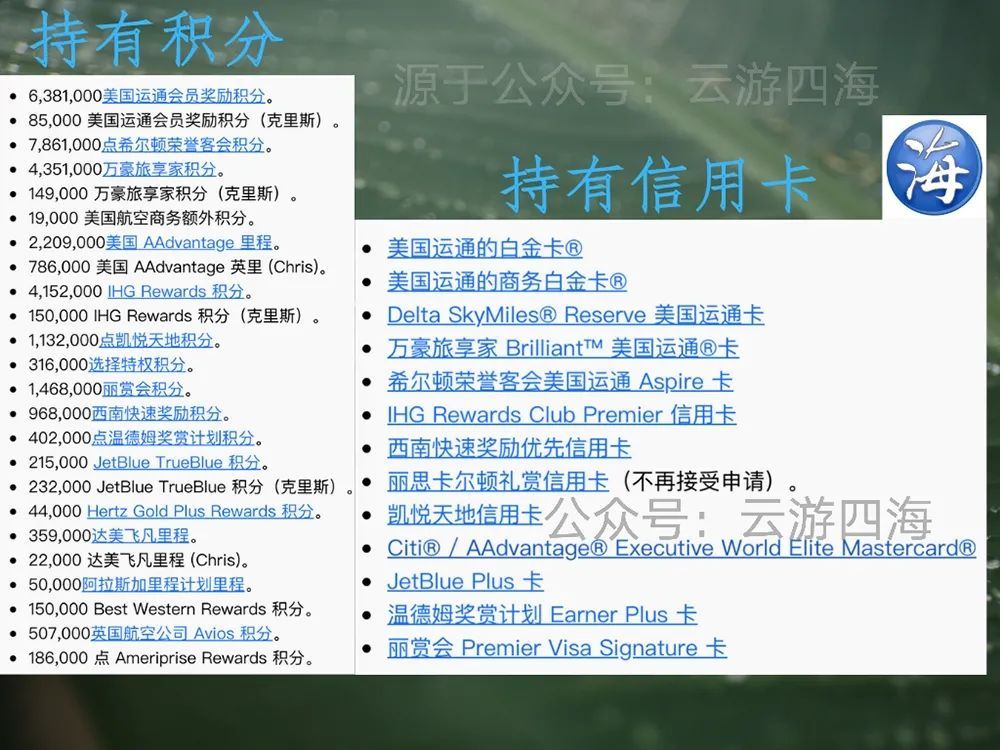Image resolution: width=1000 pixels, height=750 pixels.
Task: Click the 150,000 IHG Rewards 积分（克里斯）row
Action: [x=174, y=316]
